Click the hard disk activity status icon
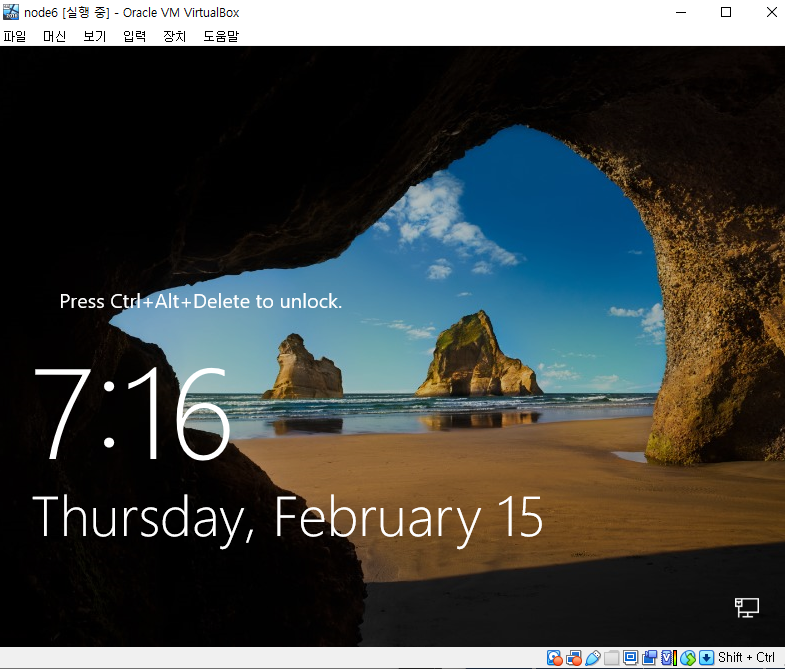785x669 pixels. (554, 657)
